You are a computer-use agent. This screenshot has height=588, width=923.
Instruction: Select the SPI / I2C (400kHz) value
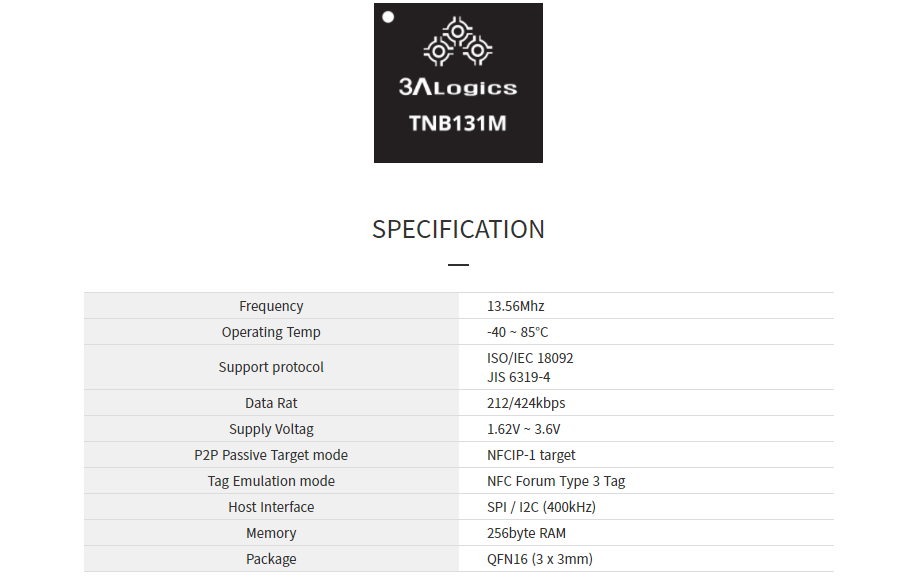[x=541, y=507]
